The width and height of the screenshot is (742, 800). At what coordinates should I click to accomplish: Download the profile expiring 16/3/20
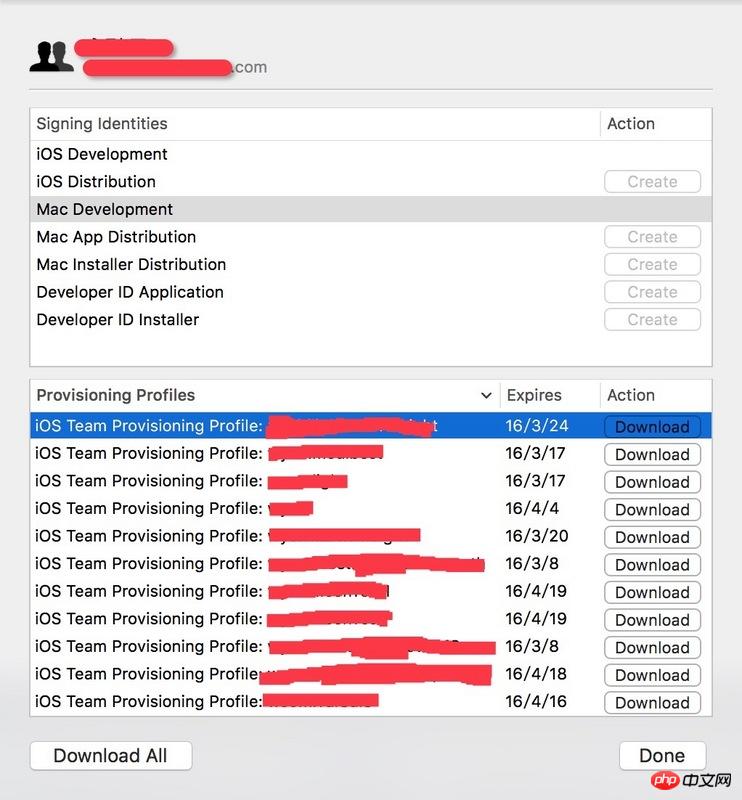pyautogui.click(x=652, y=537)
